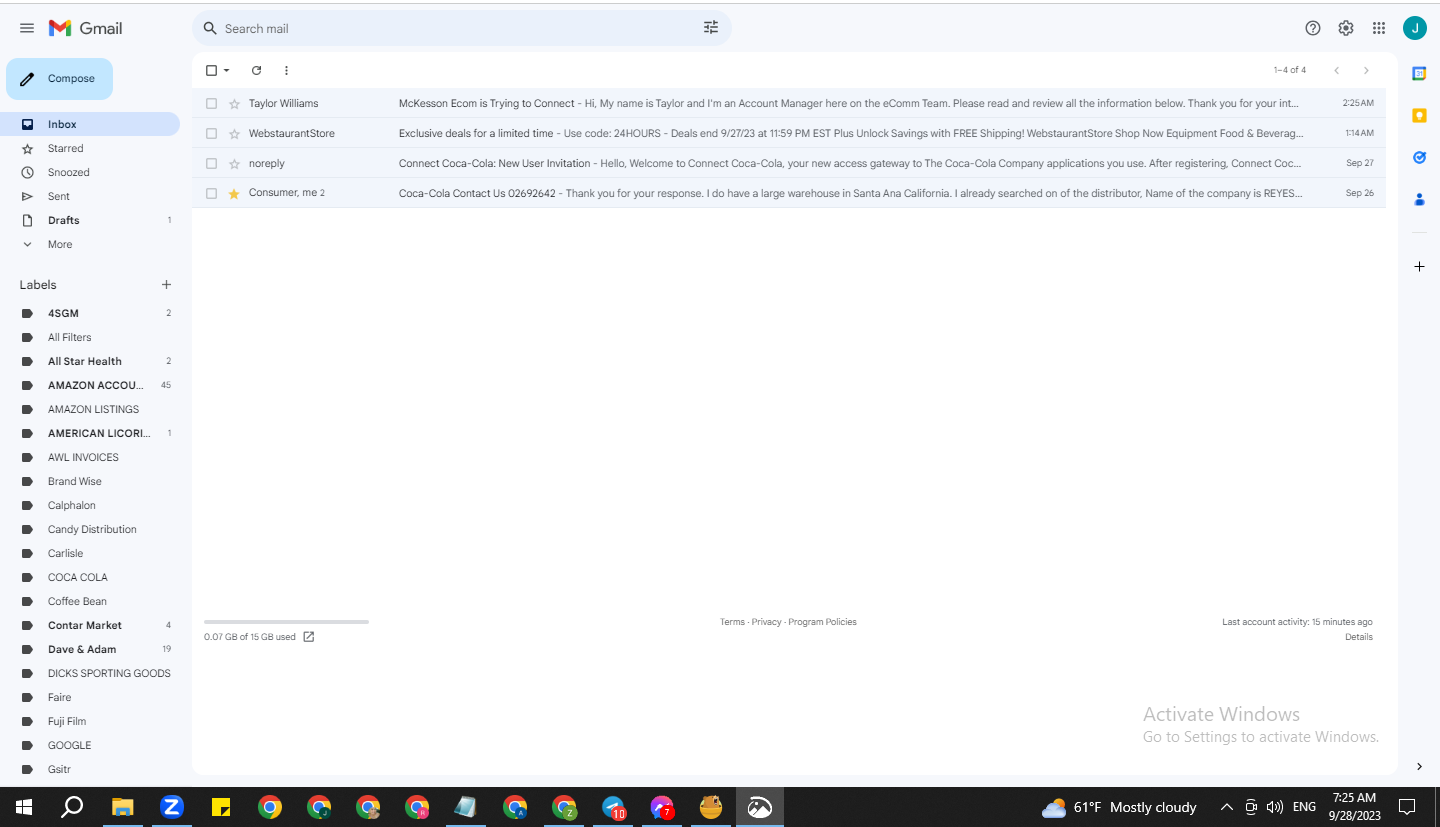Star the WebstaurantStore email
Screen dimensions: 1440x827
234,133
